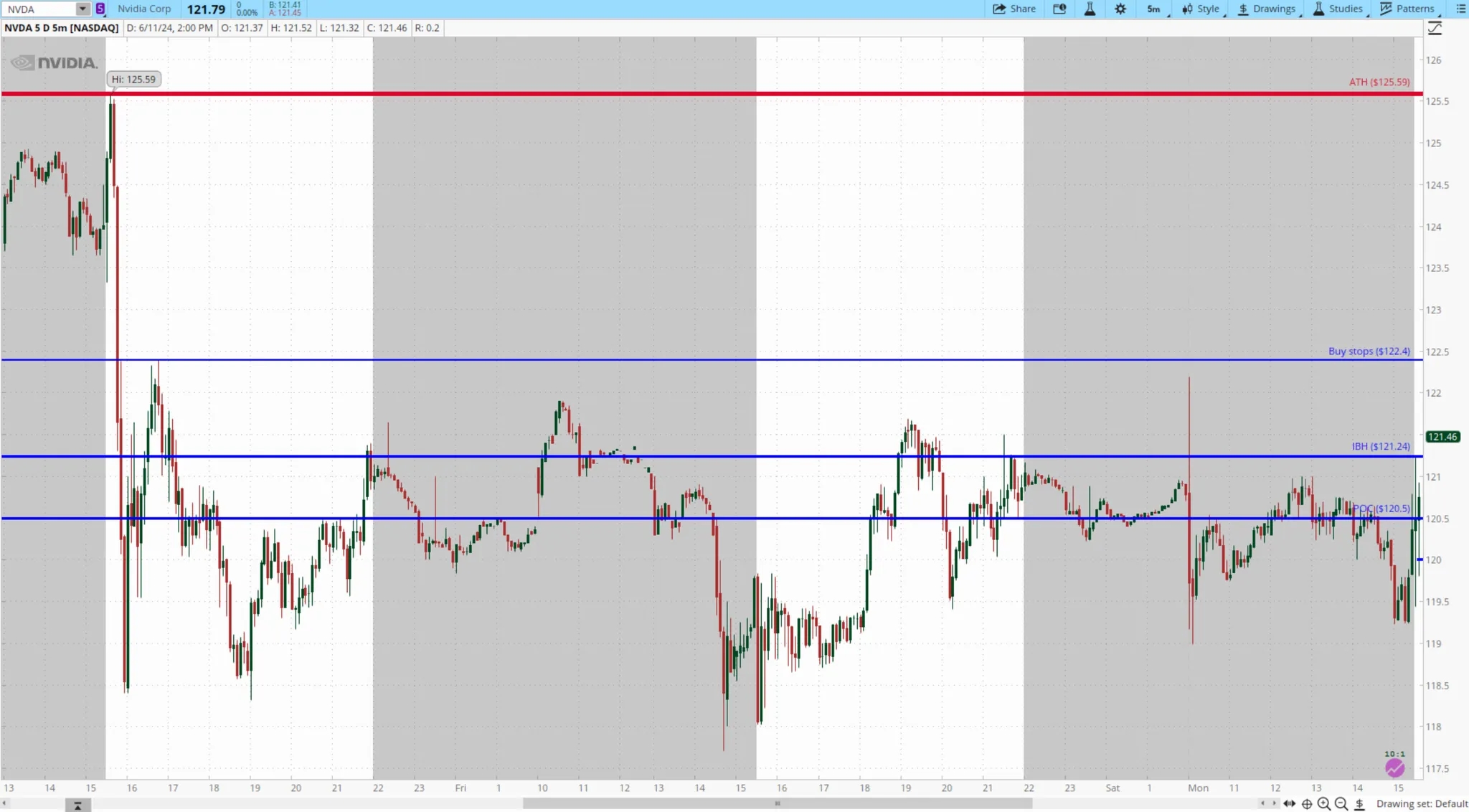The image size is (1469, 812).
Task: Click the list menu icon at top right
Action: pos(1460,9)
